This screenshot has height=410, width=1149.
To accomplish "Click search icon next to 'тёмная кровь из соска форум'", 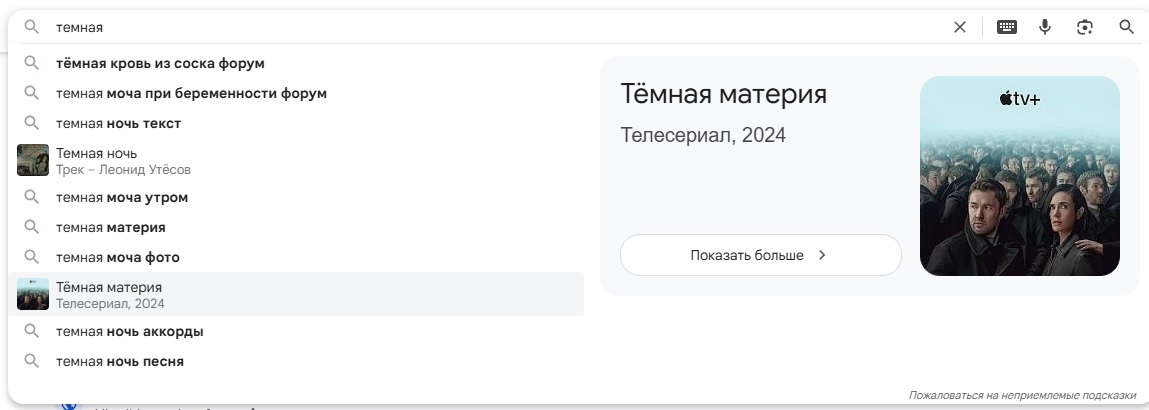I will click(x=32, y=63).
